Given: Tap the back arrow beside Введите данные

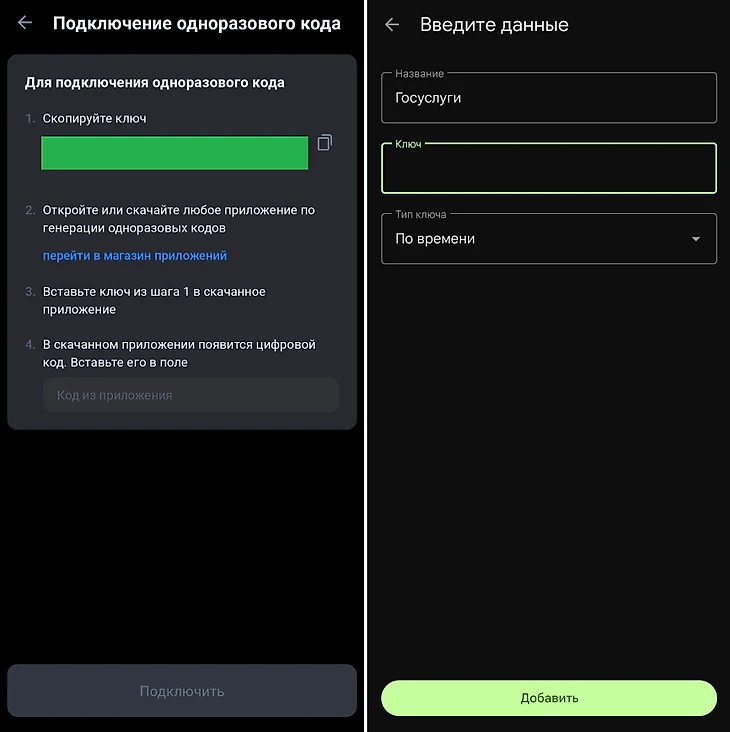Looking at the screenshot, I should (392, 24).
